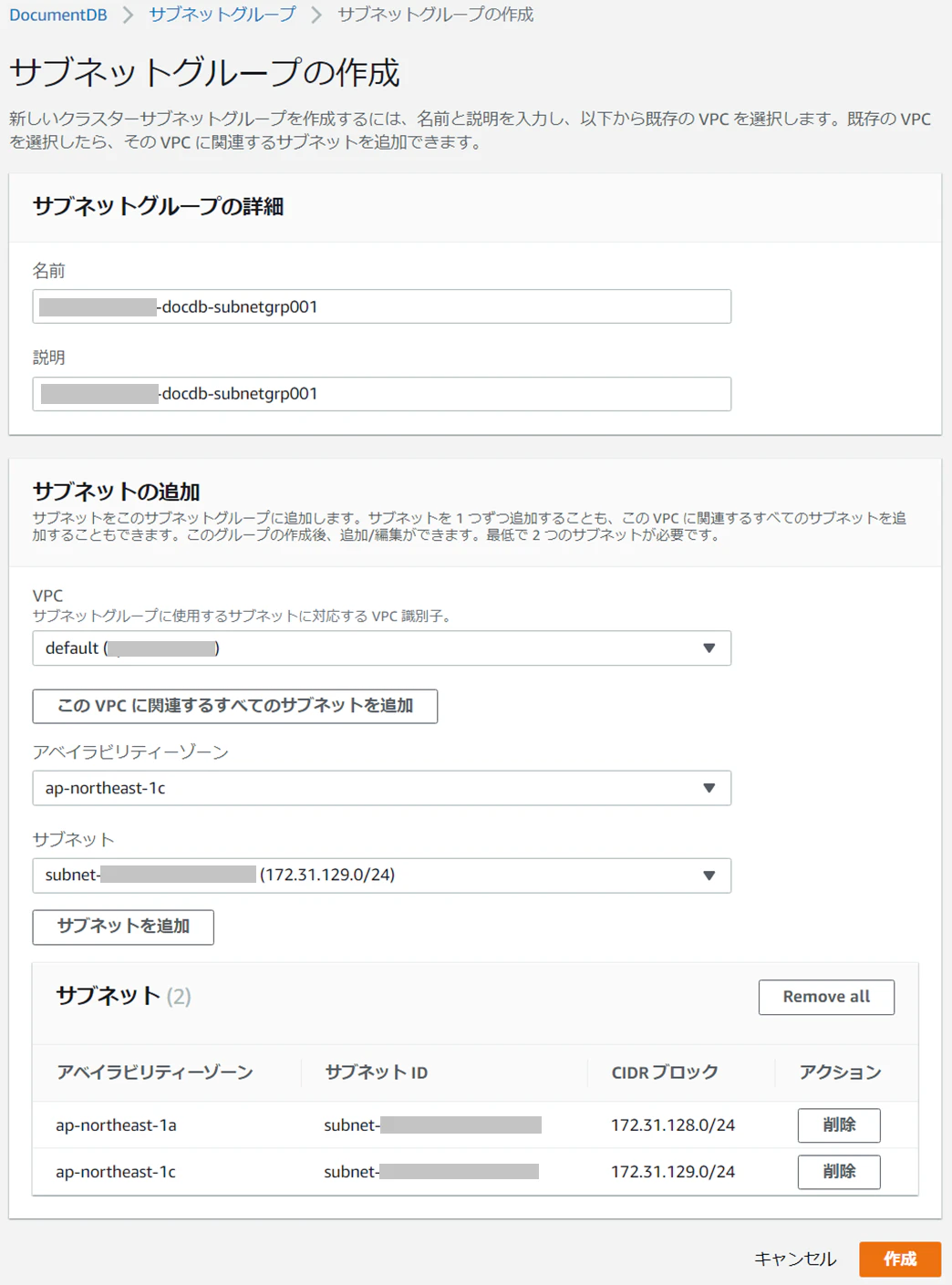Open the VPC default dropdown
952x1285 pixels.
381,648
